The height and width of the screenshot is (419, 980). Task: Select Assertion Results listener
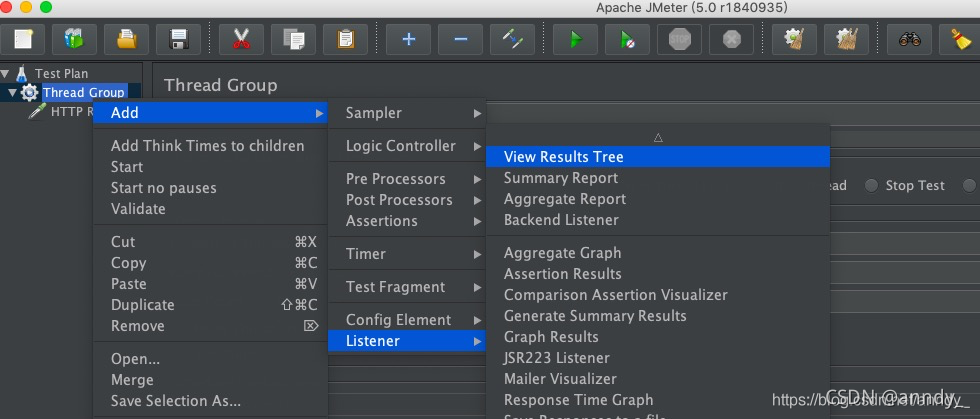click(658, 274)
